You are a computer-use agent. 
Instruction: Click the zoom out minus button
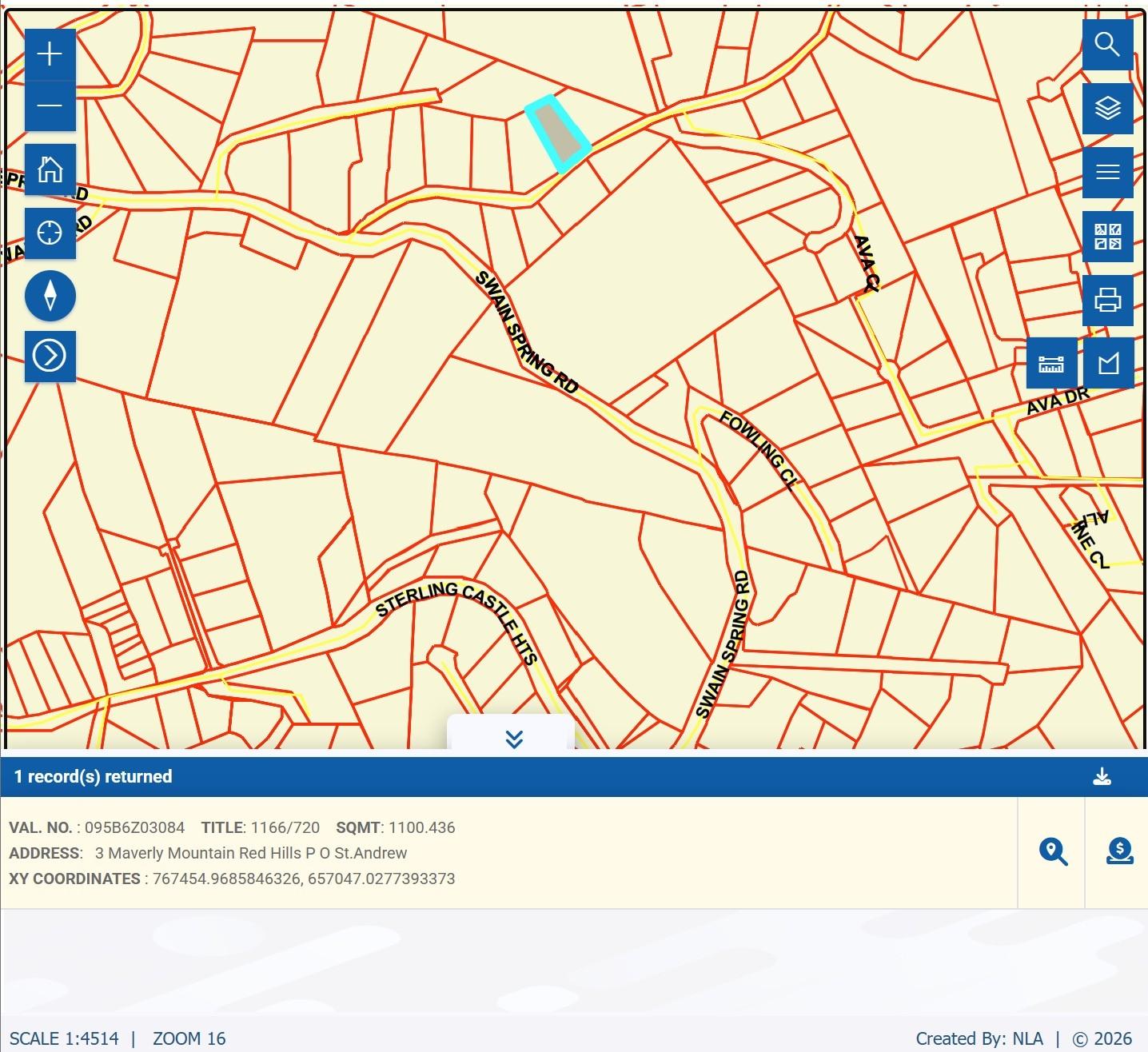(x=50, y=106)
